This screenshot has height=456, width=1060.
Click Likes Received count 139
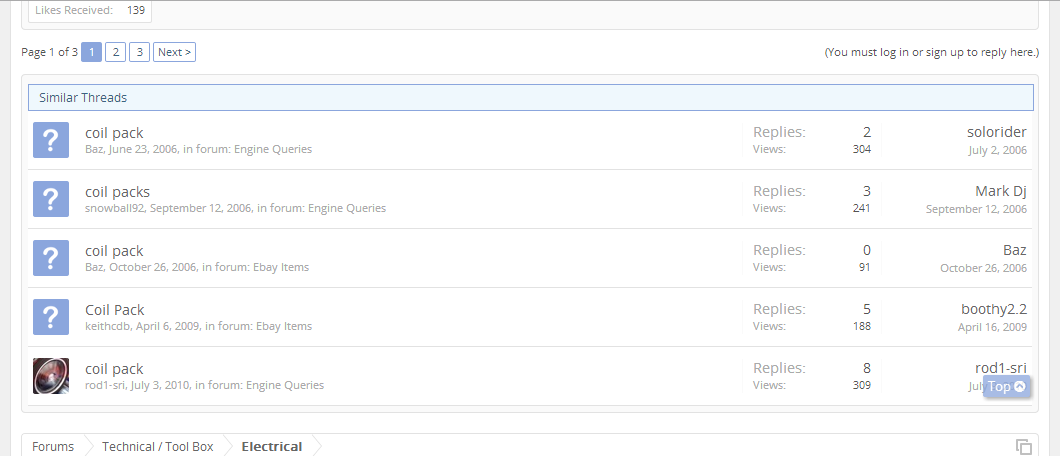[x=136, y=10]
